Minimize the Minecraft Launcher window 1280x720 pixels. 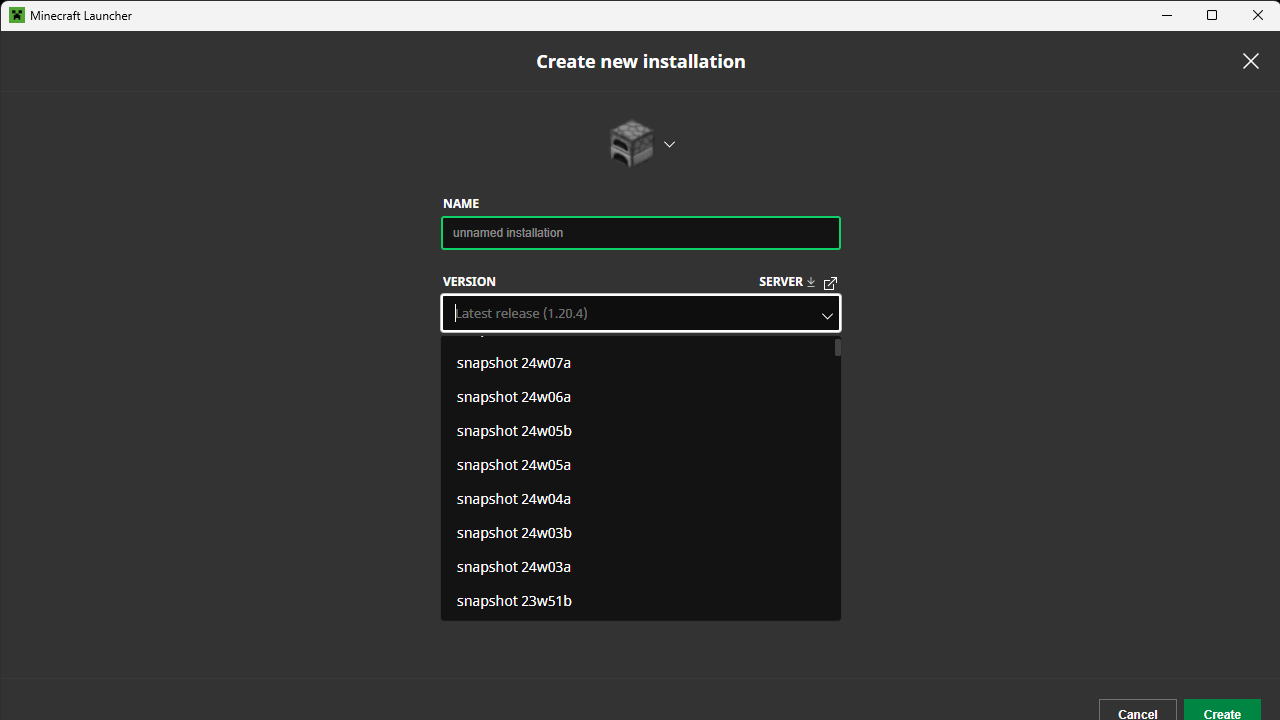(x=1167, y=15)
